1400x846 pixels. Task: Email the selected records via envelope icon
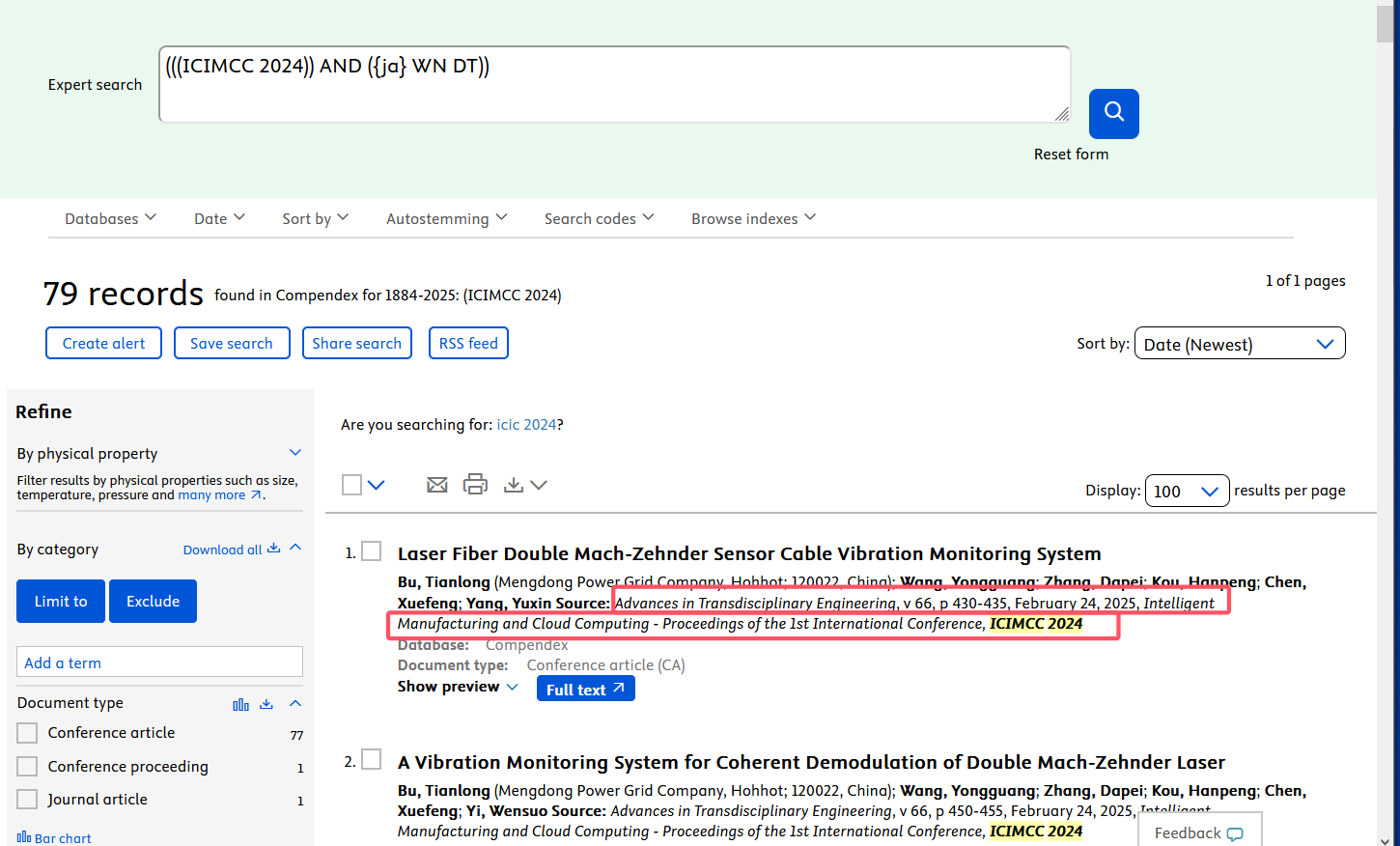point(437,485)
